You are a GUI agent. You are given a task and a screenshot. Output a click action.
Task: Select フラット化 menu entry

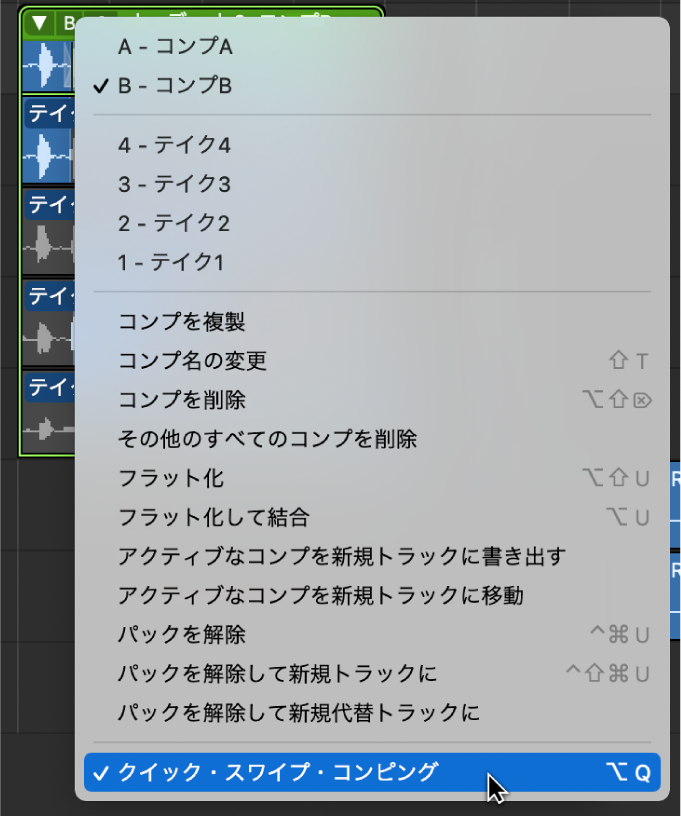(372, 478)
